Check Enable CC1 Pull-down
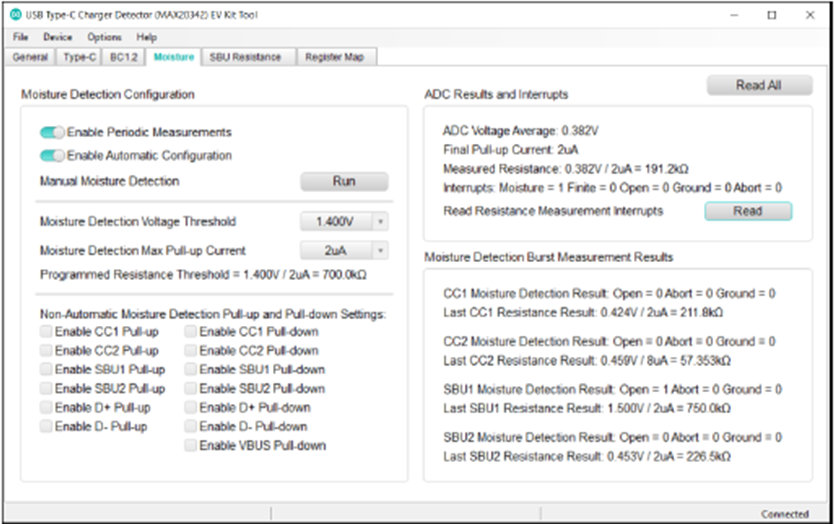834x524 pixels. 190,332
